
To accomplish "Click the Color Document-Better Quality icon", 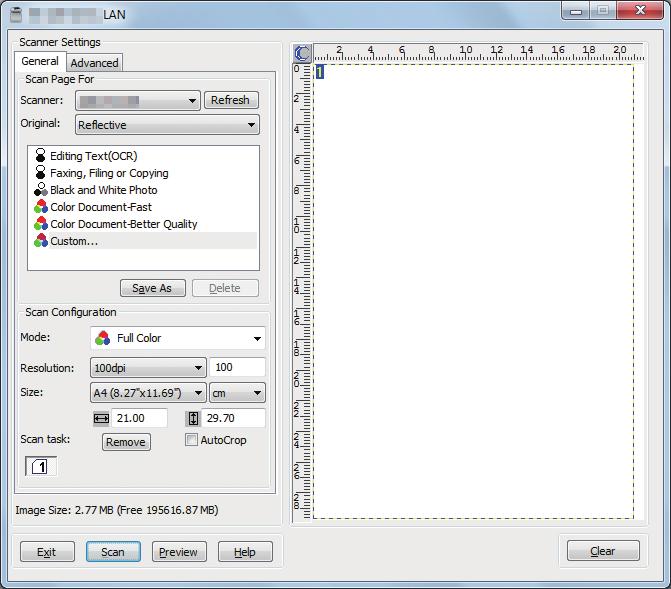I will [x=41, y=224].
